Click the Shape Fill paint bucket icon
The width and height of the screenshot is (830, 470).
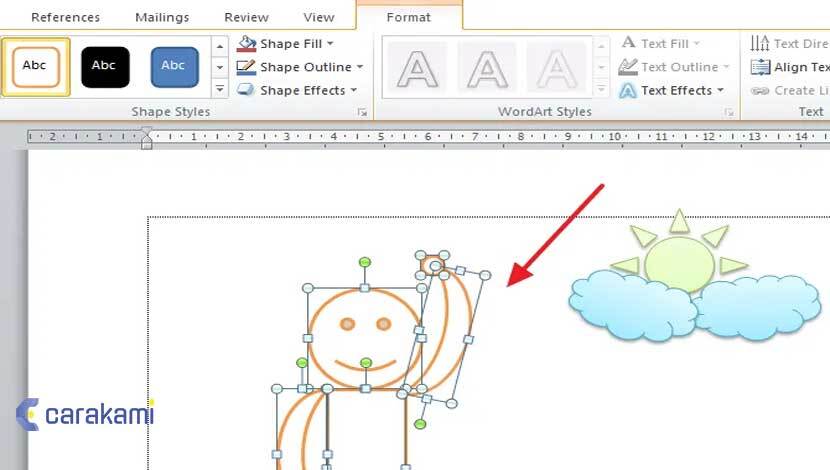tap(246, 44)
